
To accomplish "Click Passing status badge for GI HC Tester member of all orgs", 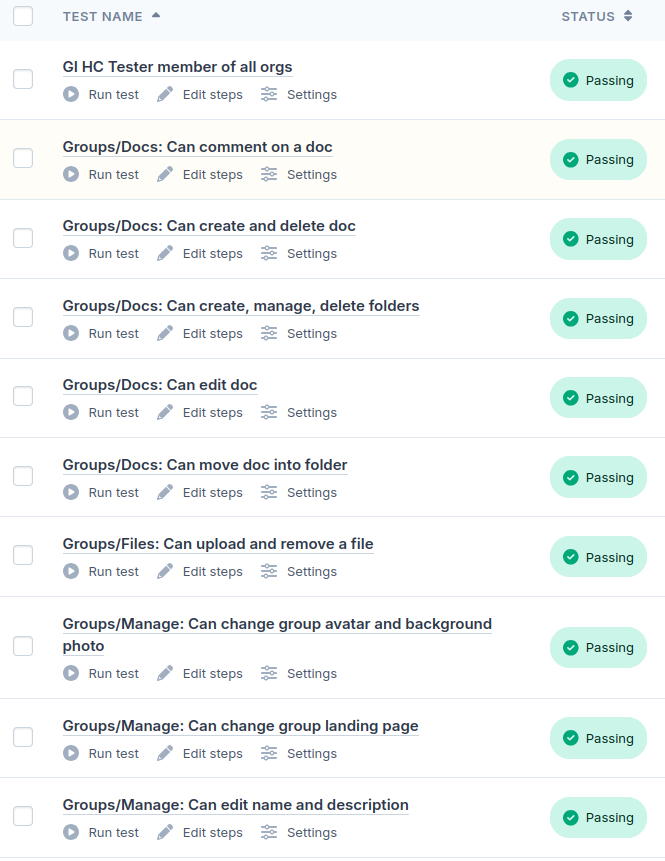I will [598, 80].
